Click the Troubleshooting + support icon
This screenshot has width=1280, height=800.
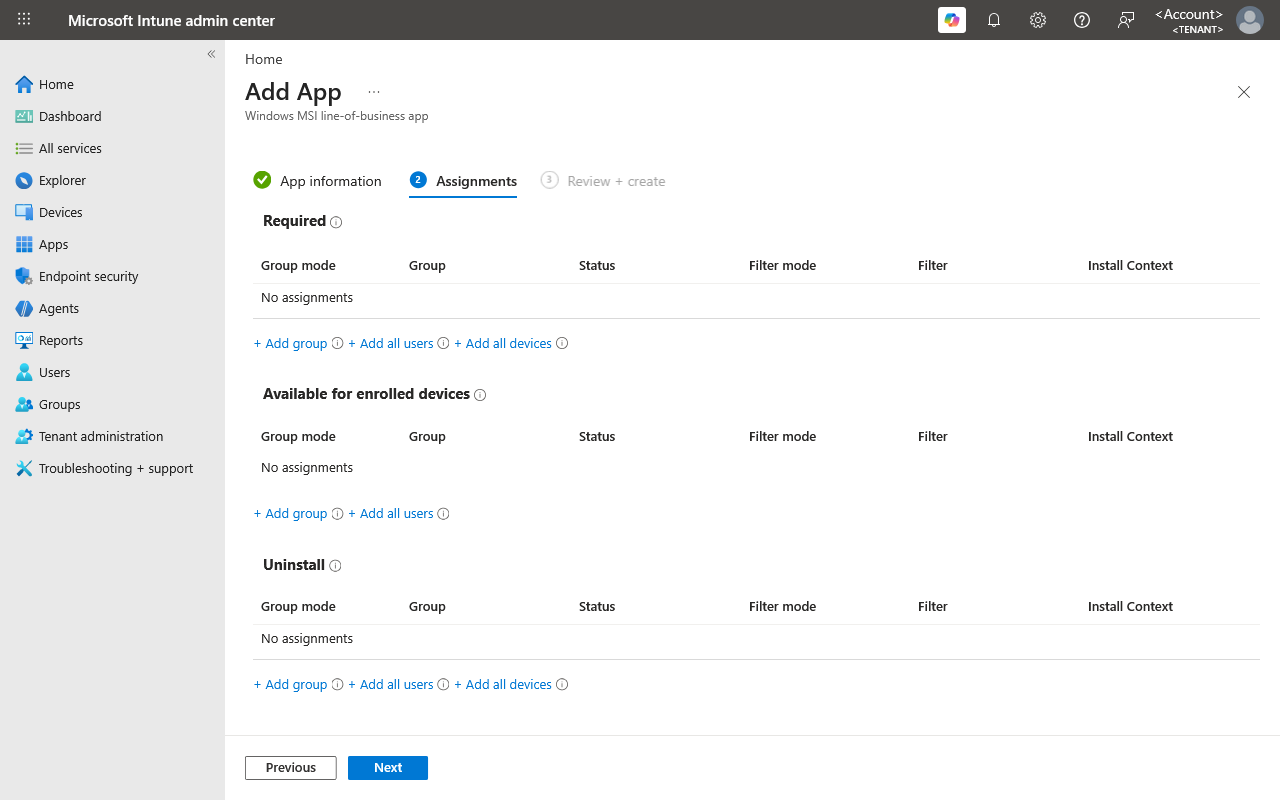(x=24, y=468)
